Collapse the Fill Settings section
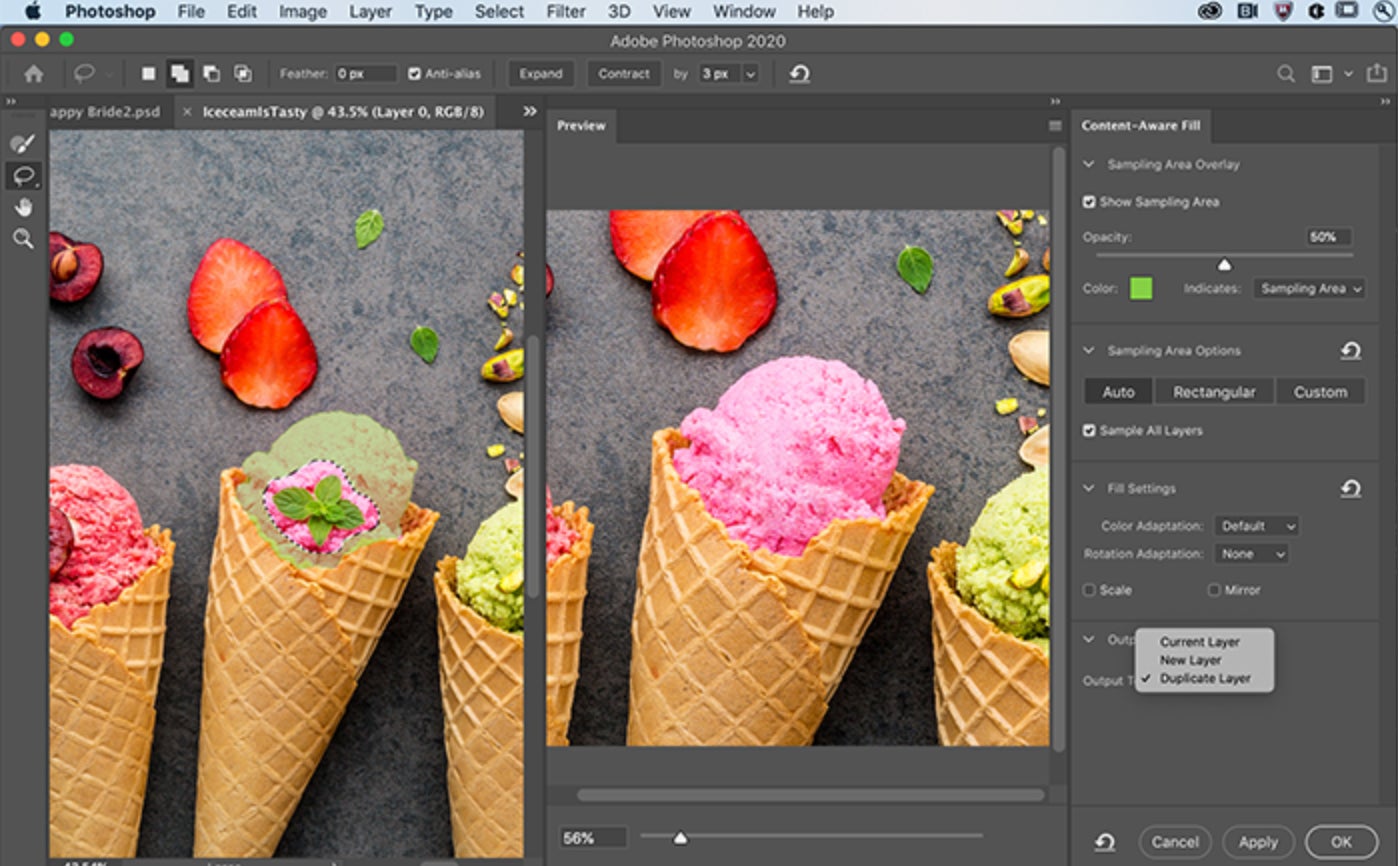Image resolution: width=1398 pixels, height=866 pixels. click(x=1089, y=489)
